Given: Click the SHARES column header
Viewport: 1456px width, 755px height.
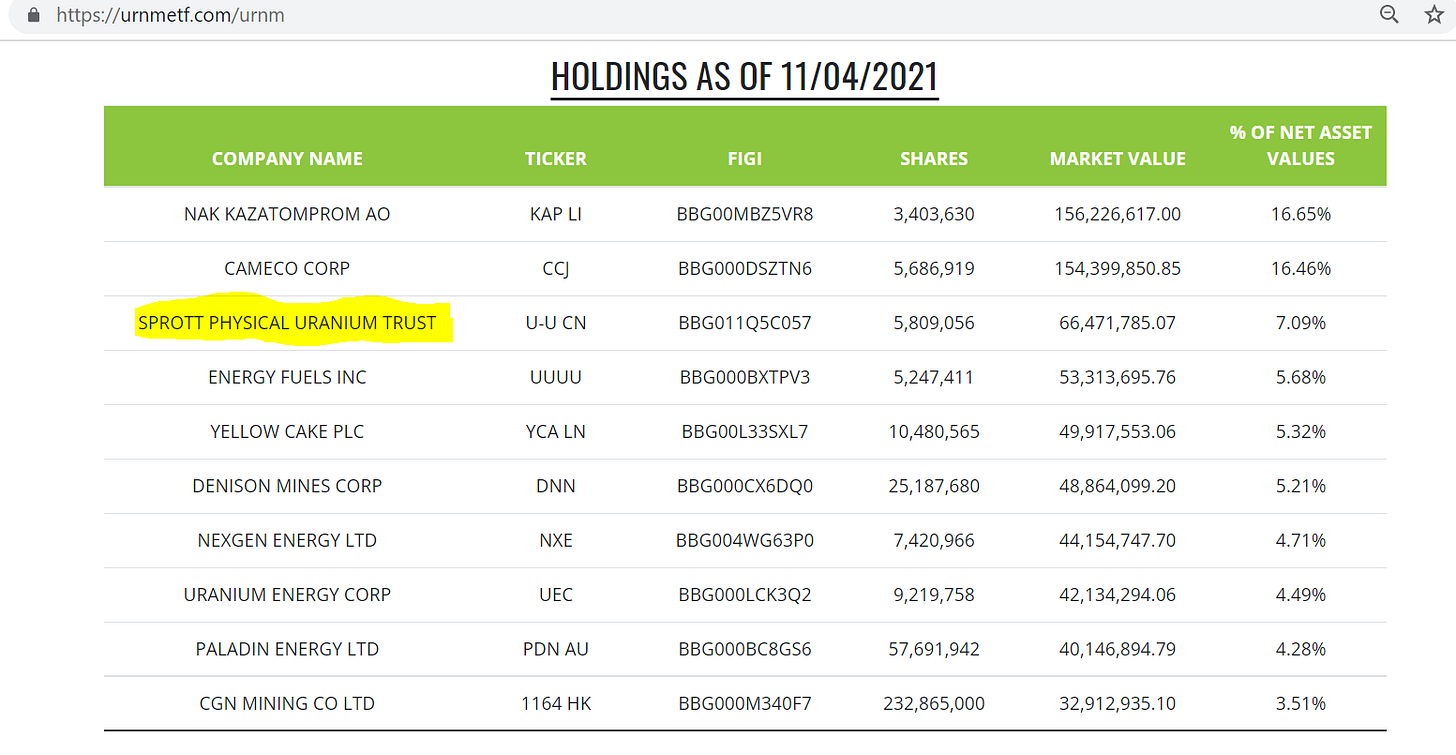Looking at the screenshot, I should pyautogui.click(x=934, y=158).
